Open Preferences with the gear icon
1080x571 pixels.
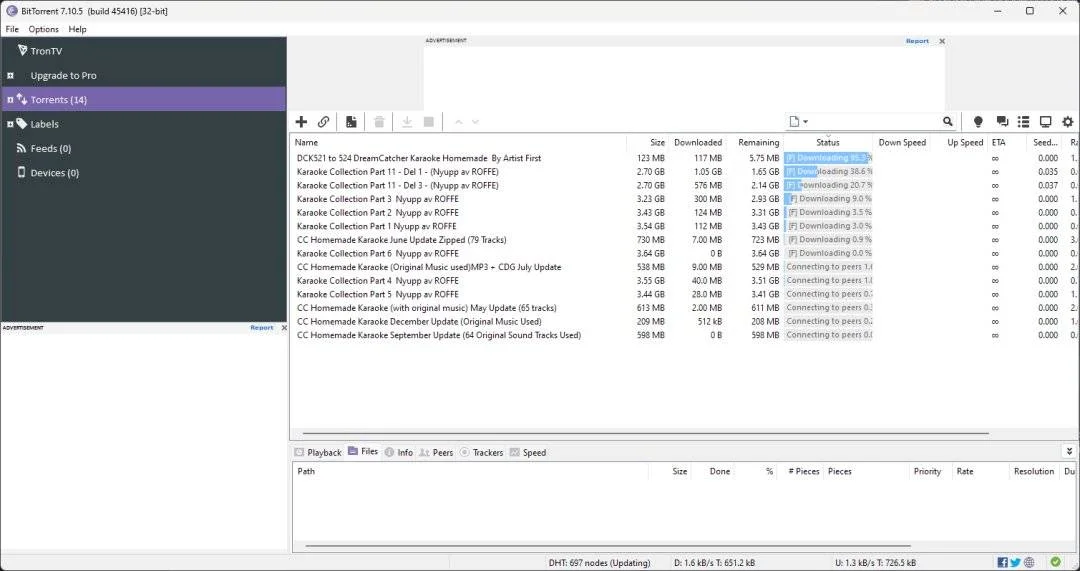click(x=1068, y=122)
